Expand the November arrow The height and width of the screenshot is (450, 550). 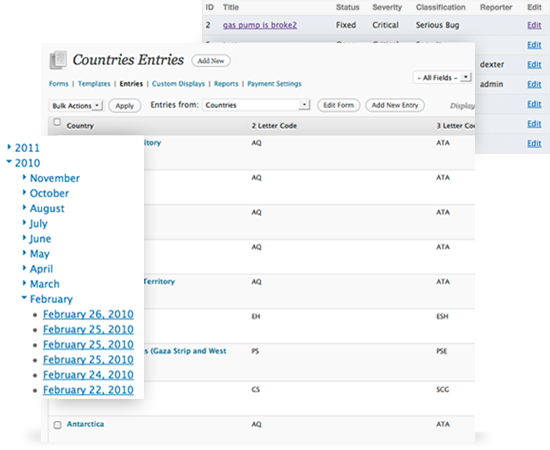24,177
